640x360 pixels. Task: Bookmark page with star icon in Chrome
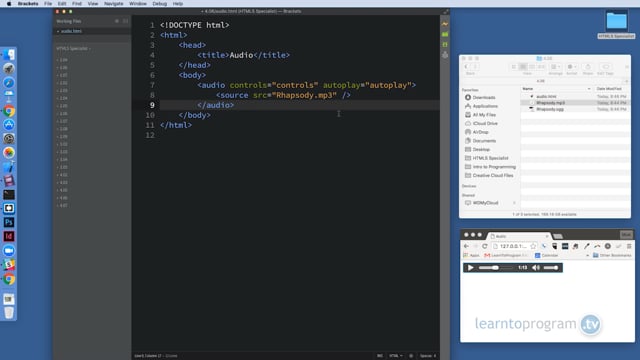tap(533, 246)
